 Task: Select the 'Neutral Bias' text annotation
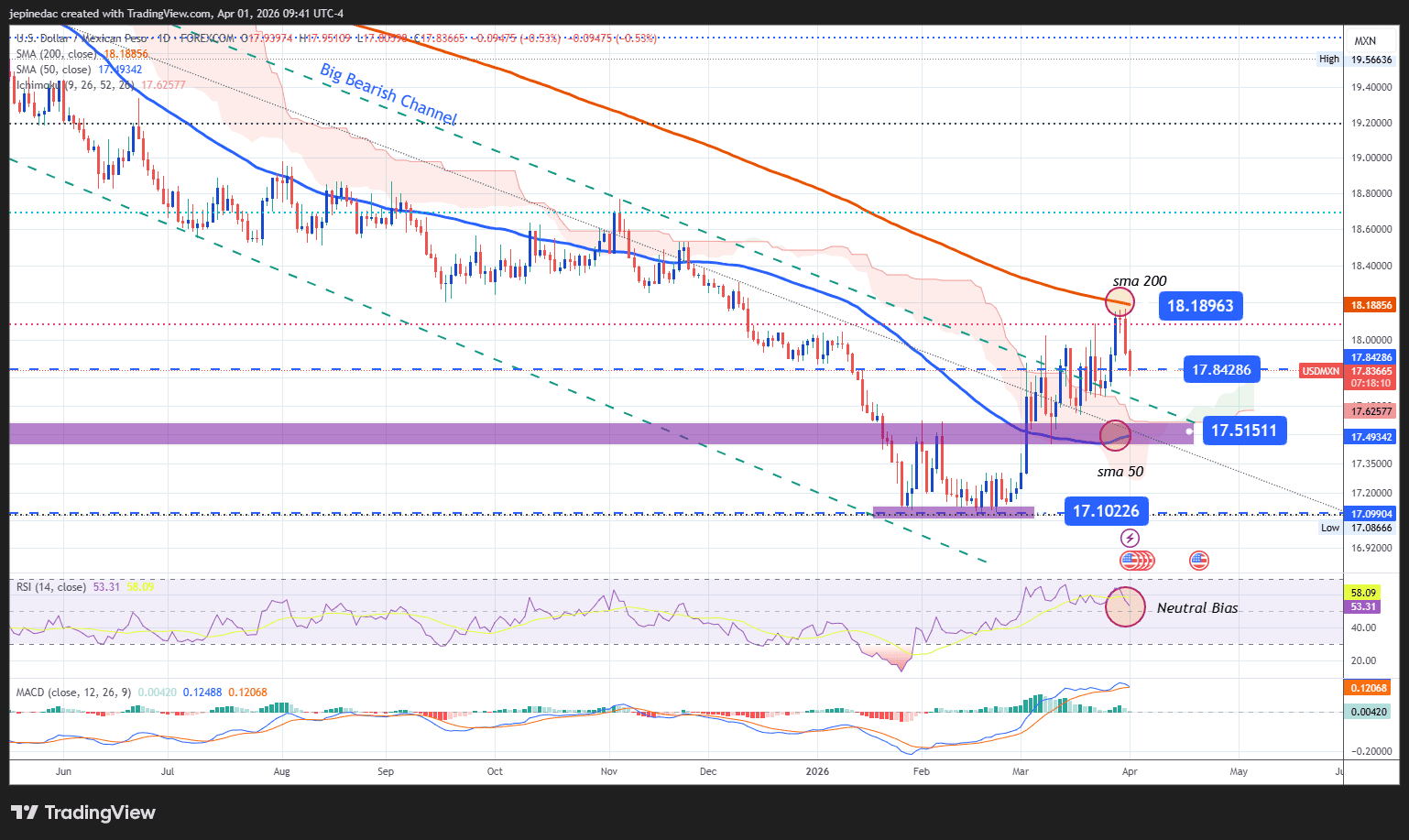tap(1196, 608)
